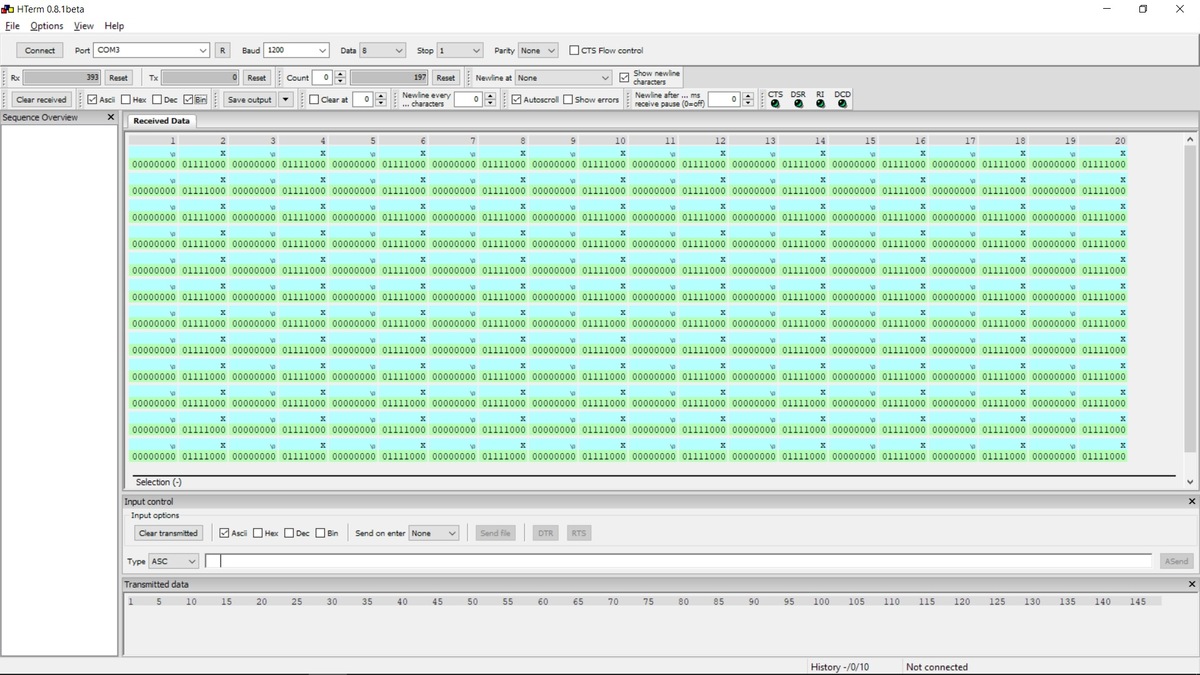
Task: Click the DCD status indicator LED
Action: (842, 104)
